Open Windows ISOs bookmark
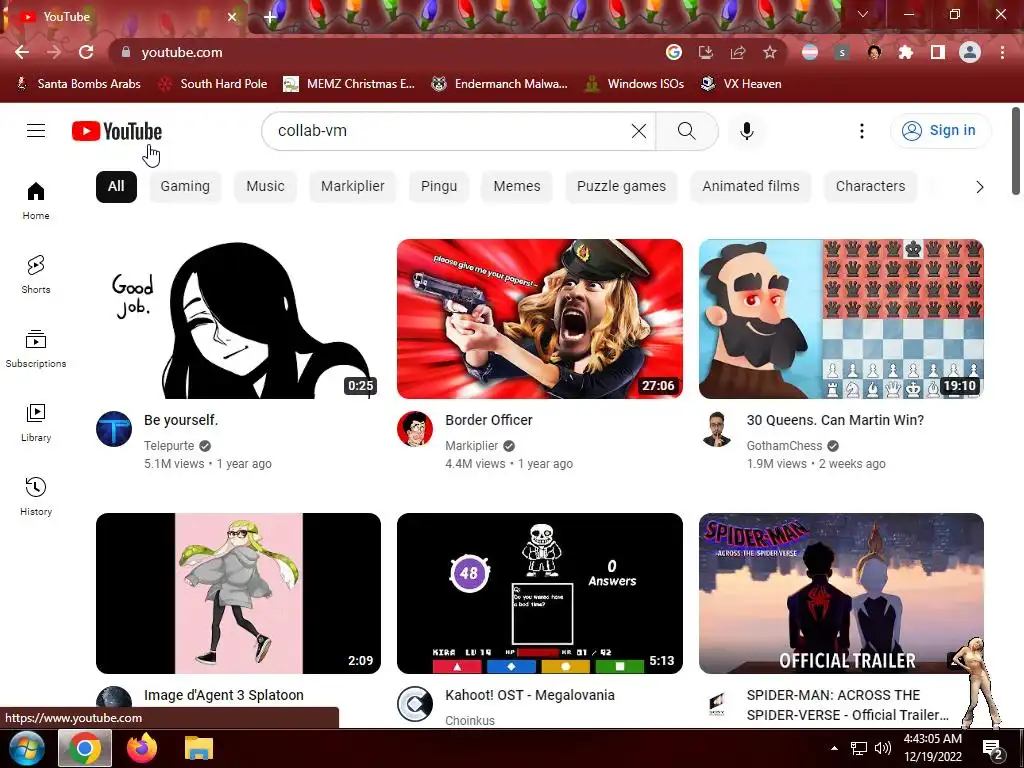Viewport: 1024px width, 768px height. tap(634, 84)
